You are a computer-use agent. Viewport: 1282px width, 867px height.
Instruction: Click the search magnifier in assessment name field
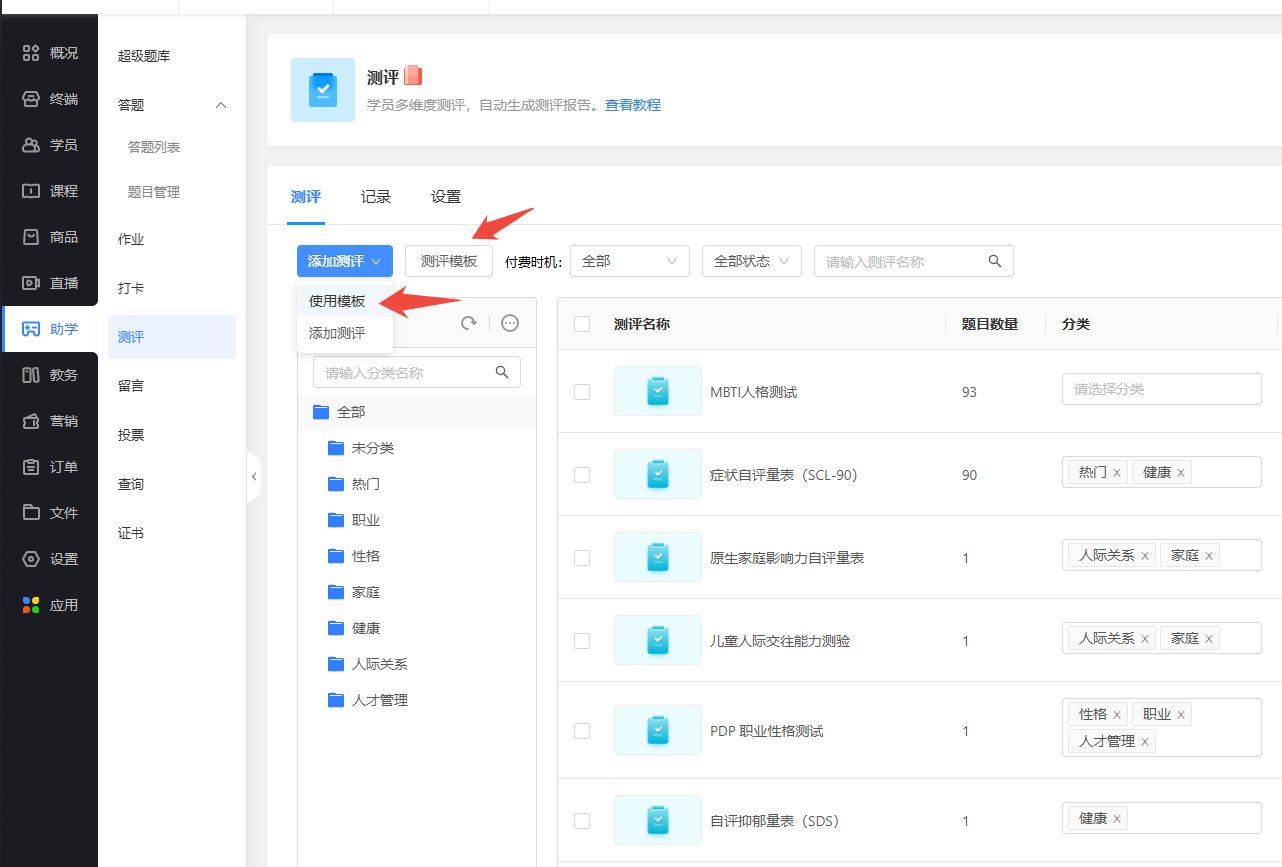(994, 261)
